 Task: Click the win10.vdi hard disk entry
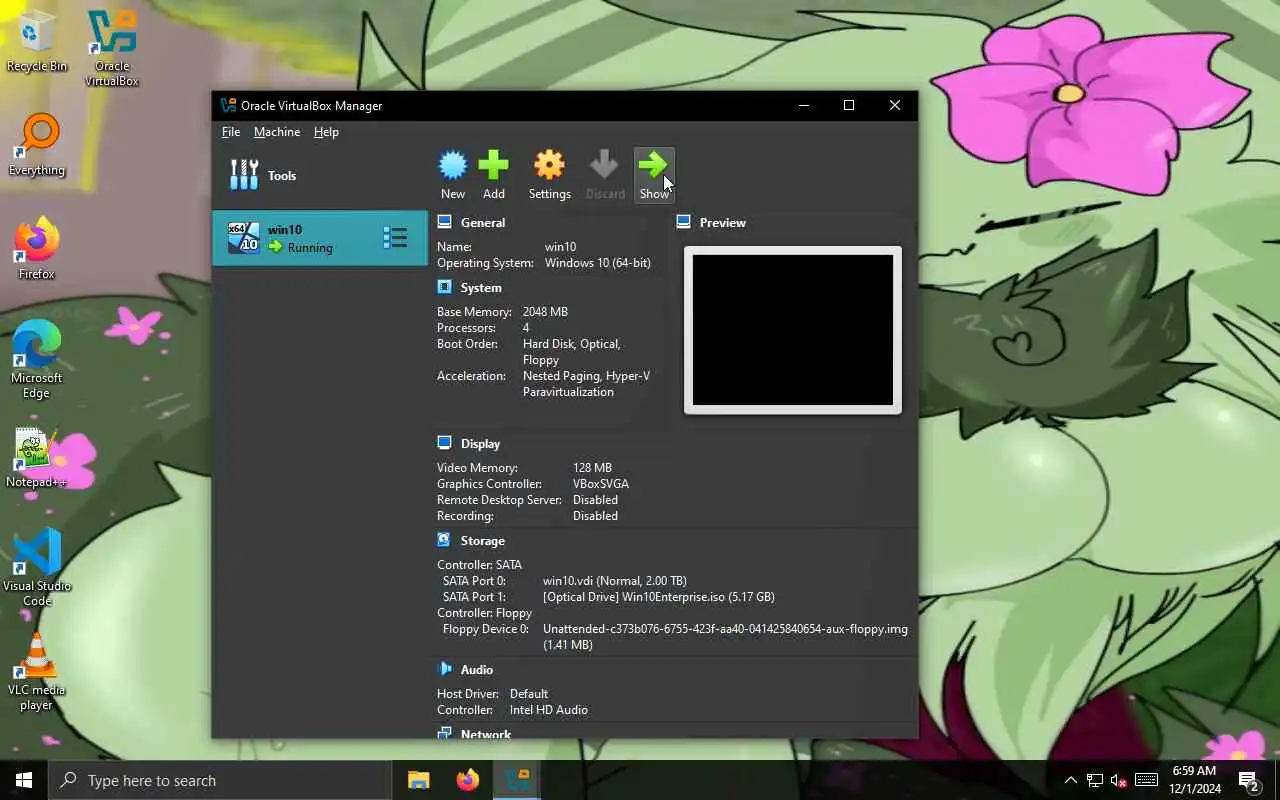[615, 581]
